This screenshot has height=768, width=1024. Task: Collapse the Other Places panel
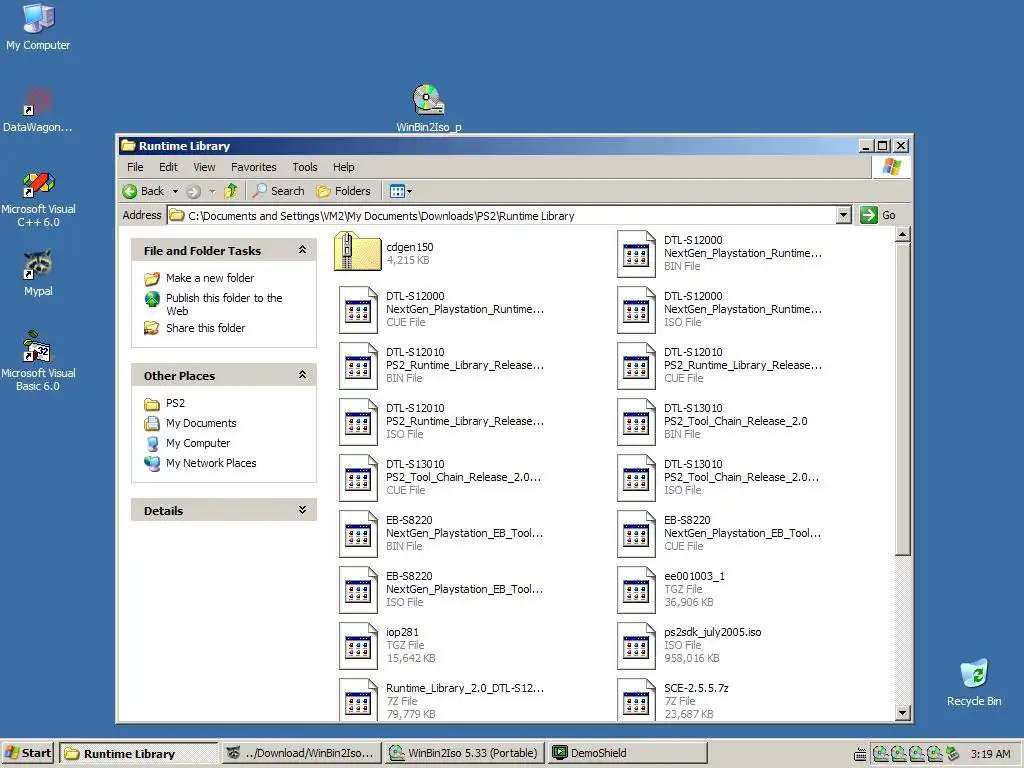pyautogui.click(x=302, y=375)
